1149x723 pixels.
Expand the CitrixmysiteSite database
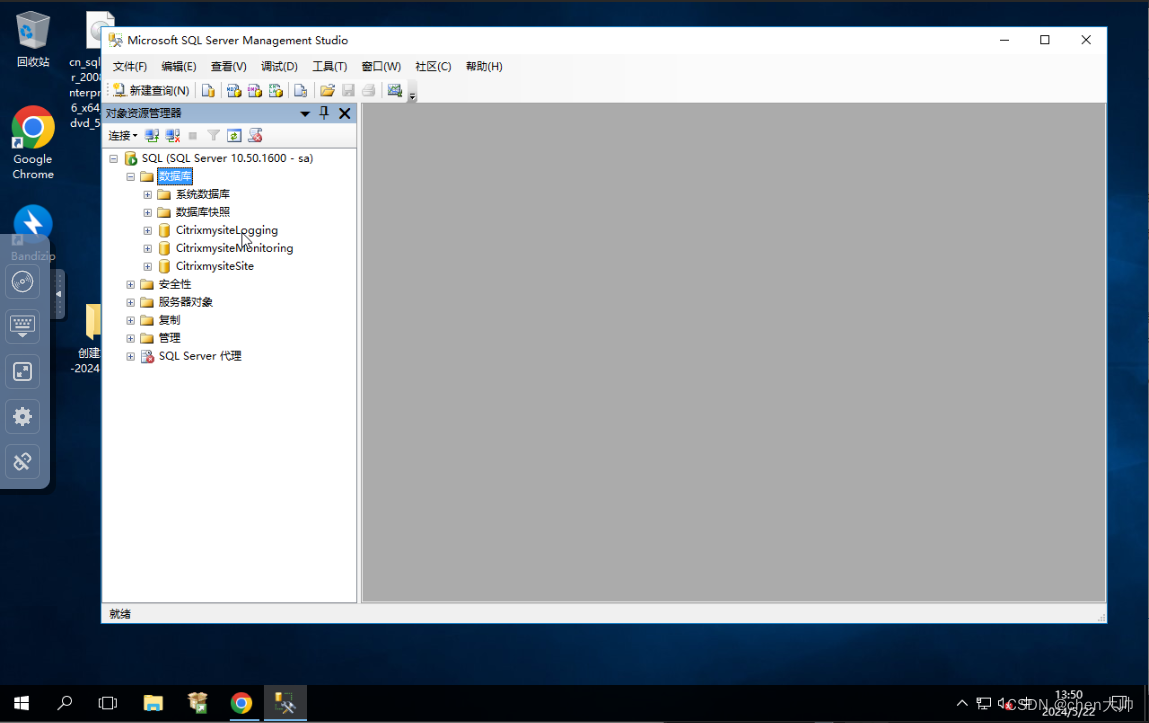click(x=147, y=266)
